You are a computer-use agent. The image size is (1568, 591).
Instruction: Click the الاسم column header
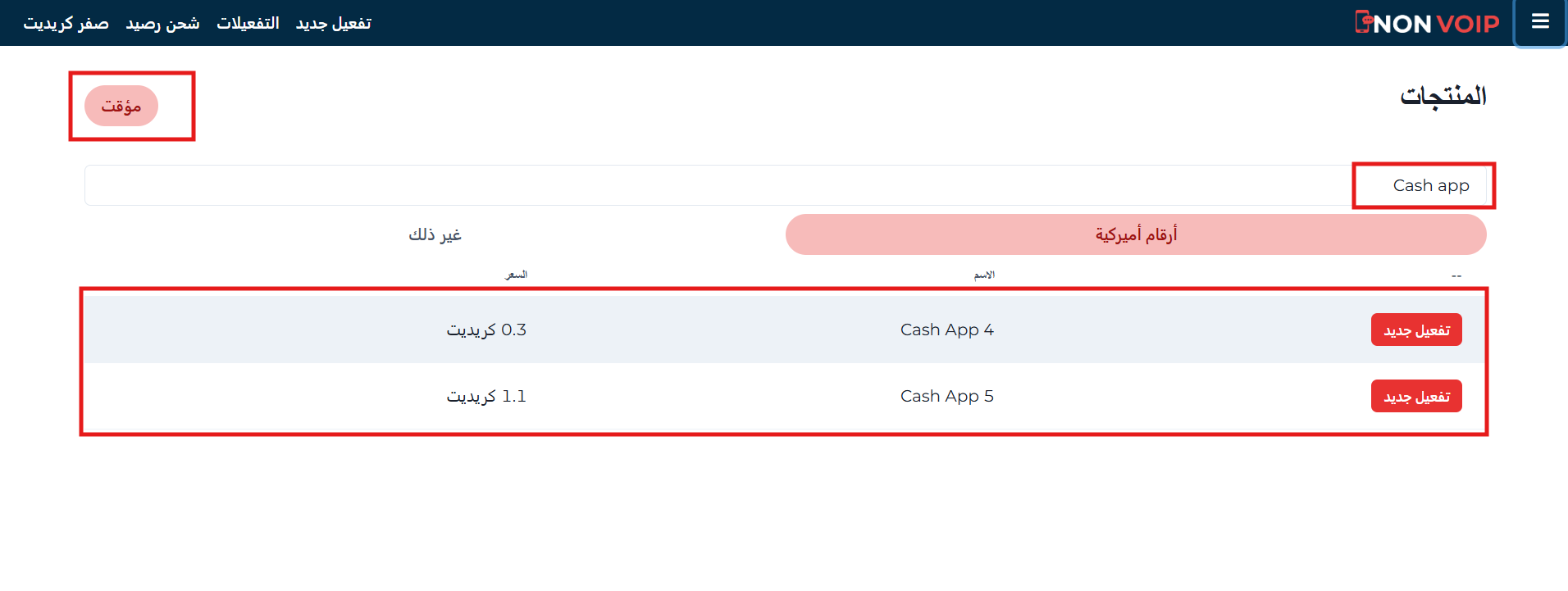coord(984,275)
